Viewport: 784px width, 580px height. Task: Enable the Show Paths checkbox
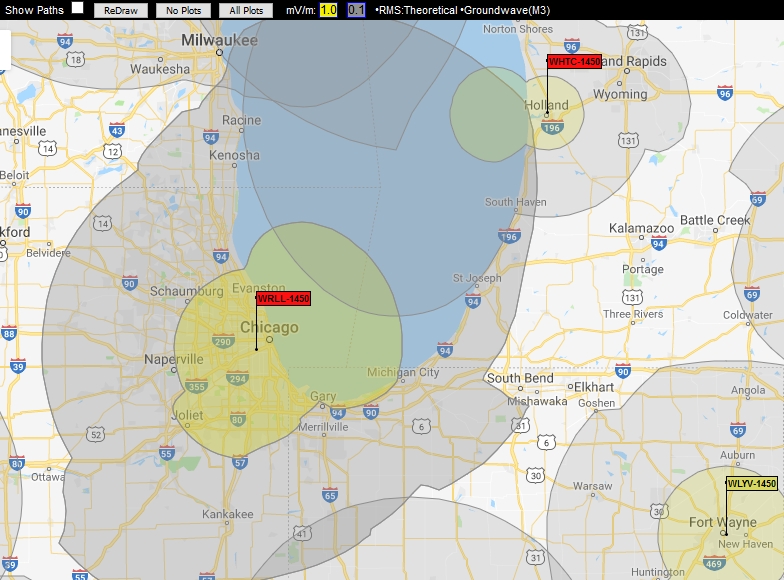[x=78, y=8]
